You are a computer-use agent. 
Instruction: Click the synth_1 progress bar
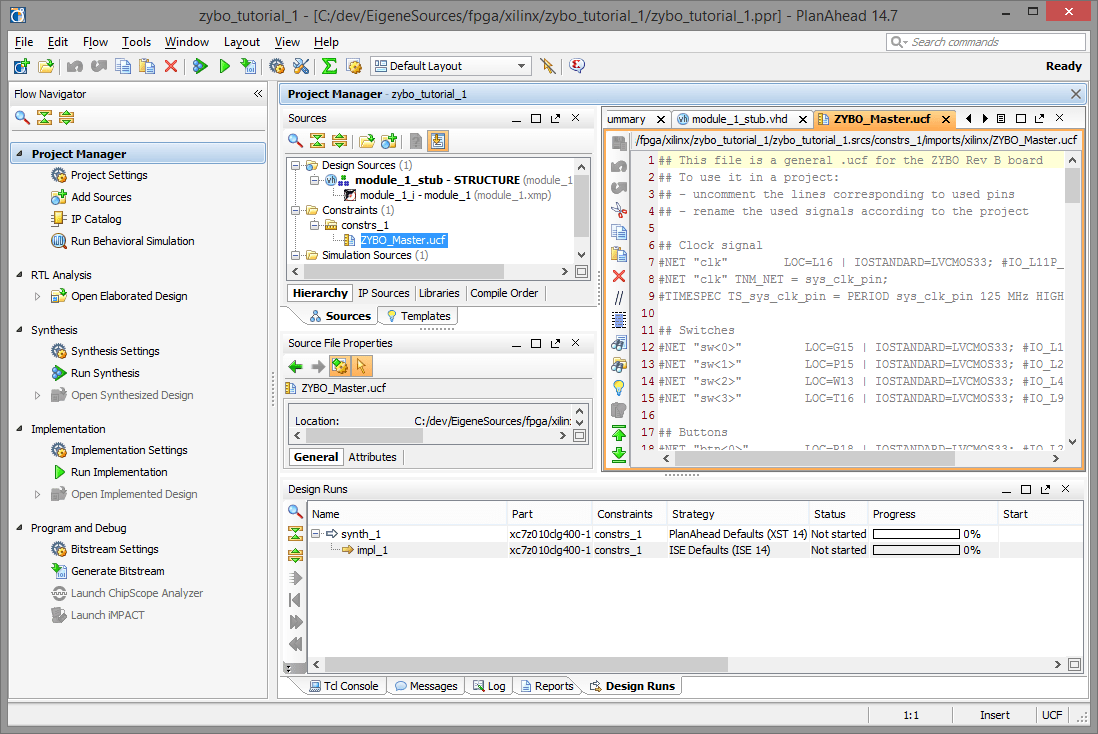(x=916, y=534)
